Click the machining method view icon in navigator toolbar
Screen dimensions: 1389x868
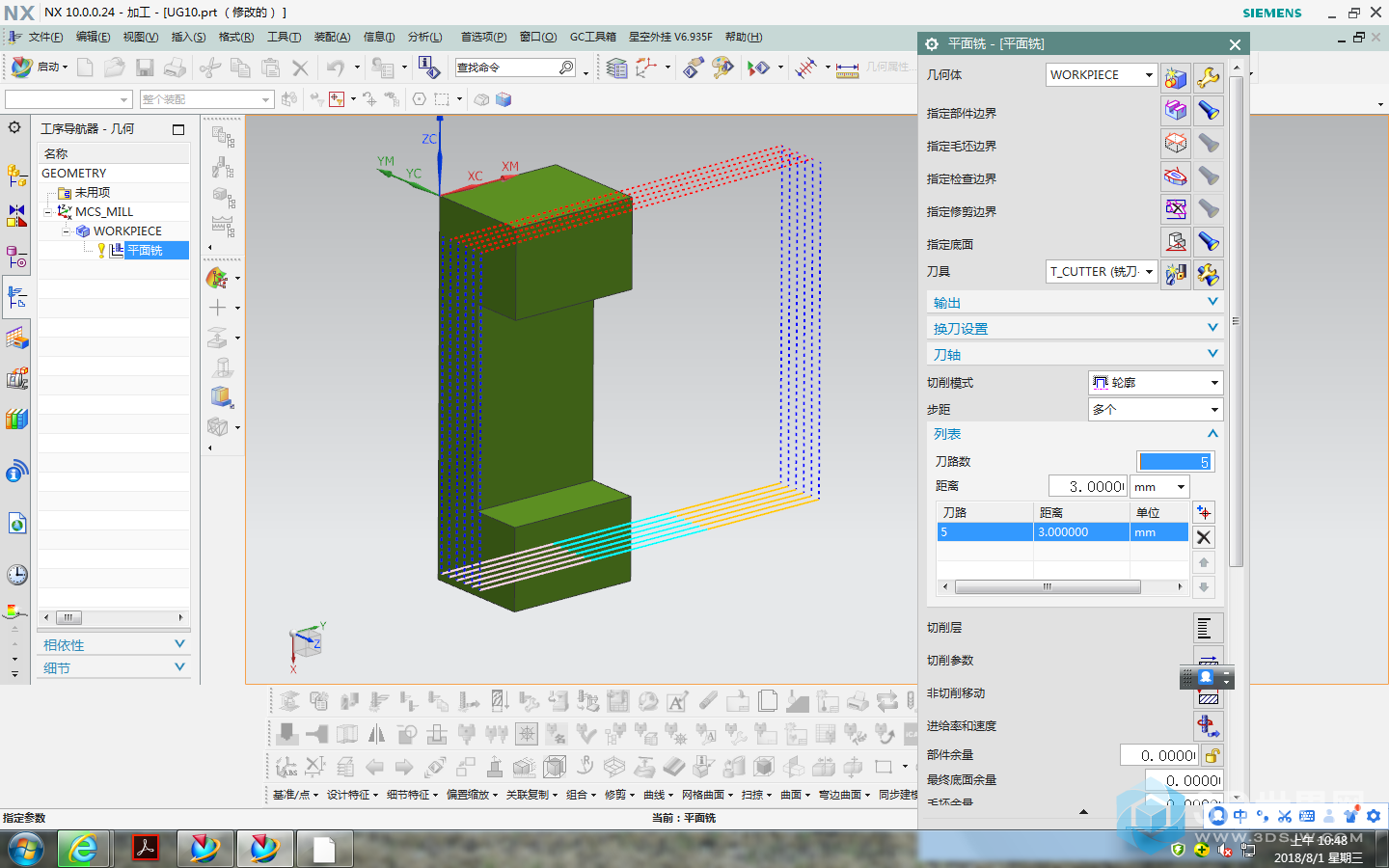(223, 228)
